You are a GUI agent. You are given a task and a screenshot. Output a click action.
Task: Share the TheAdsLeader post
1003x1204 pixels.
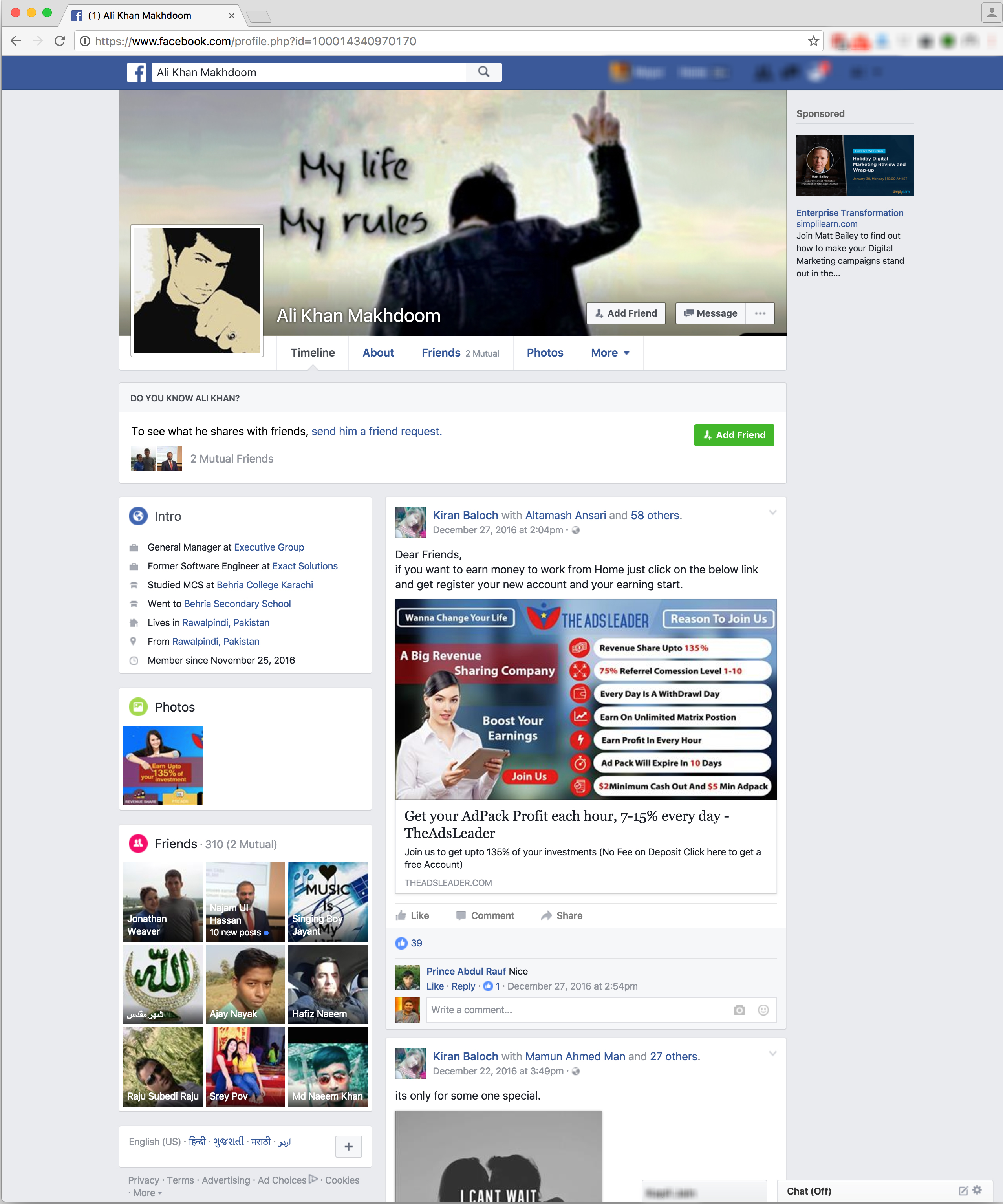tap(562, 916)
